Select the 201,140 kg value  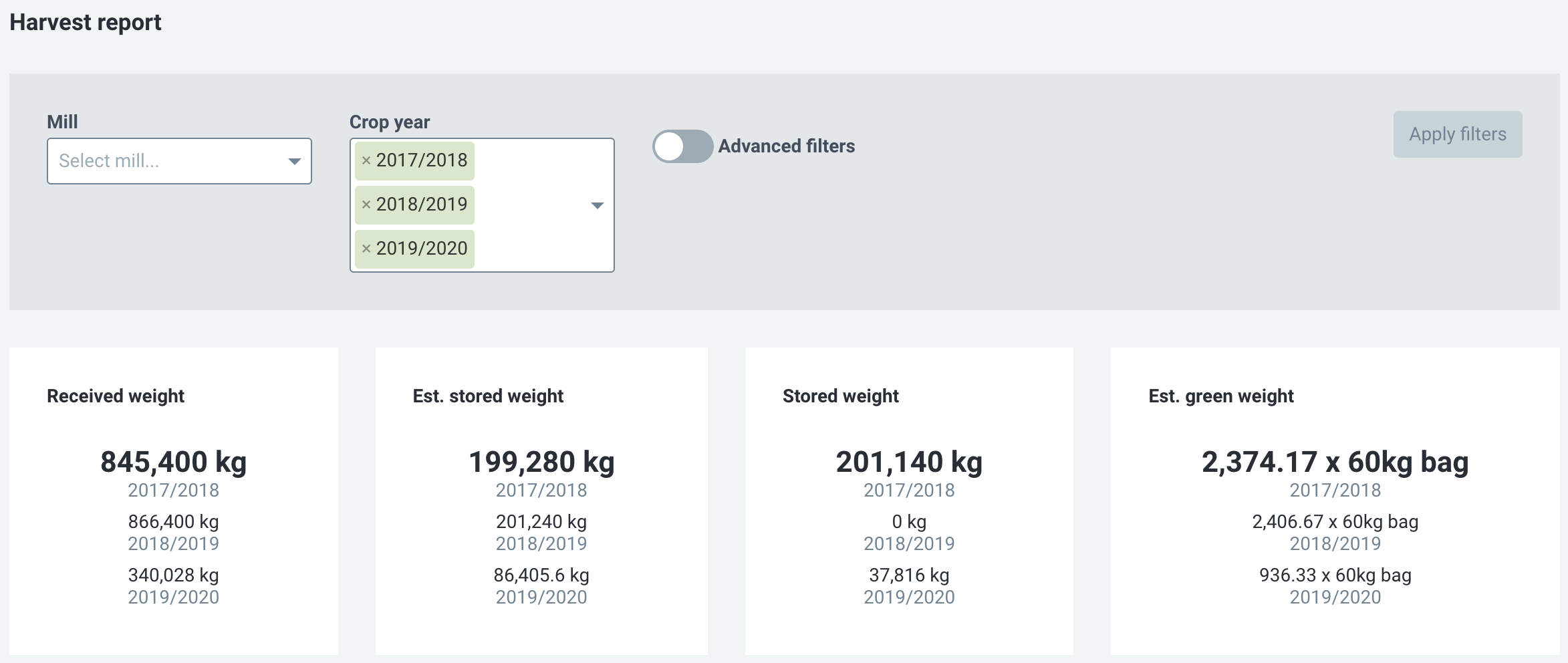[909, 462]
